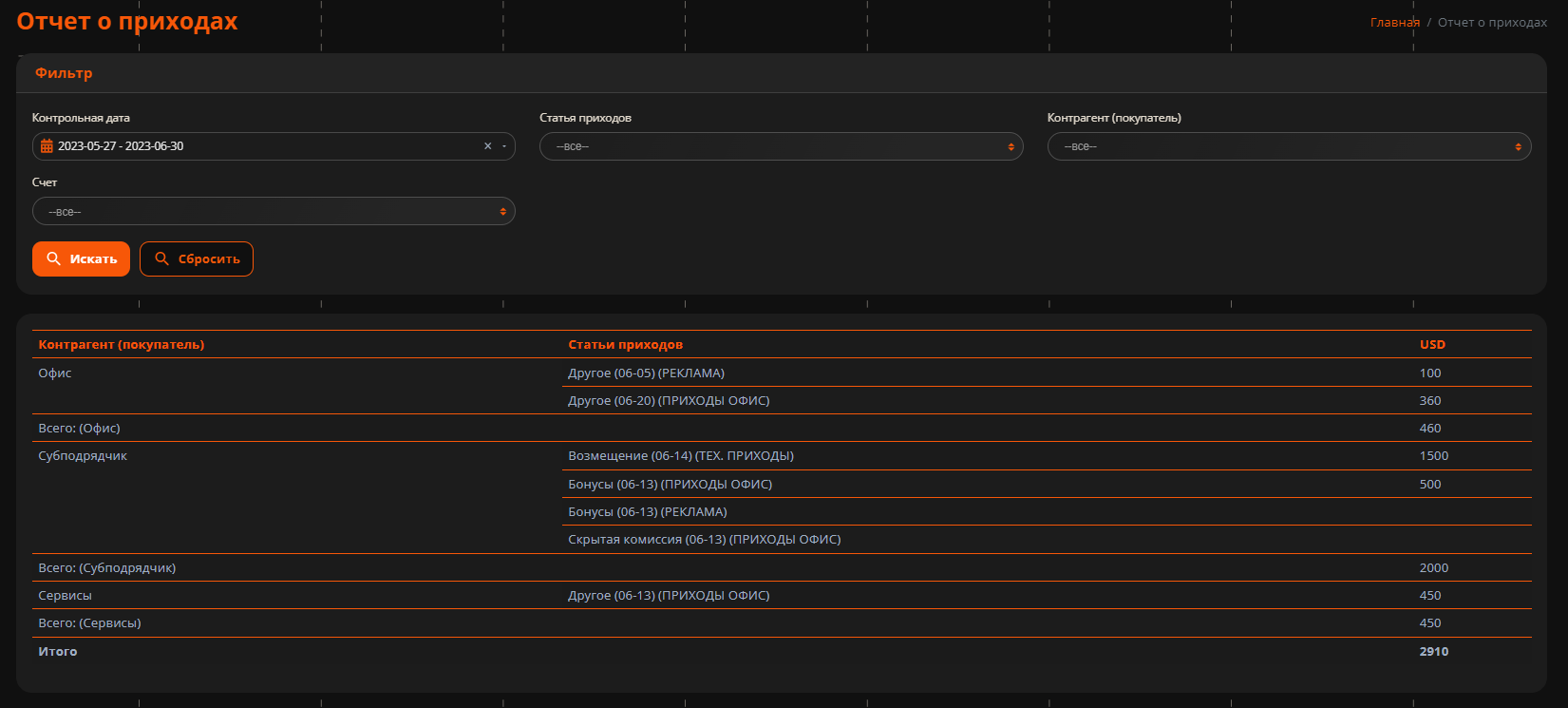This screenshot has width=1568, height=708.
Task: Select Скрытая комиссия (06-13) row
Action: [x=1047, y=539]
